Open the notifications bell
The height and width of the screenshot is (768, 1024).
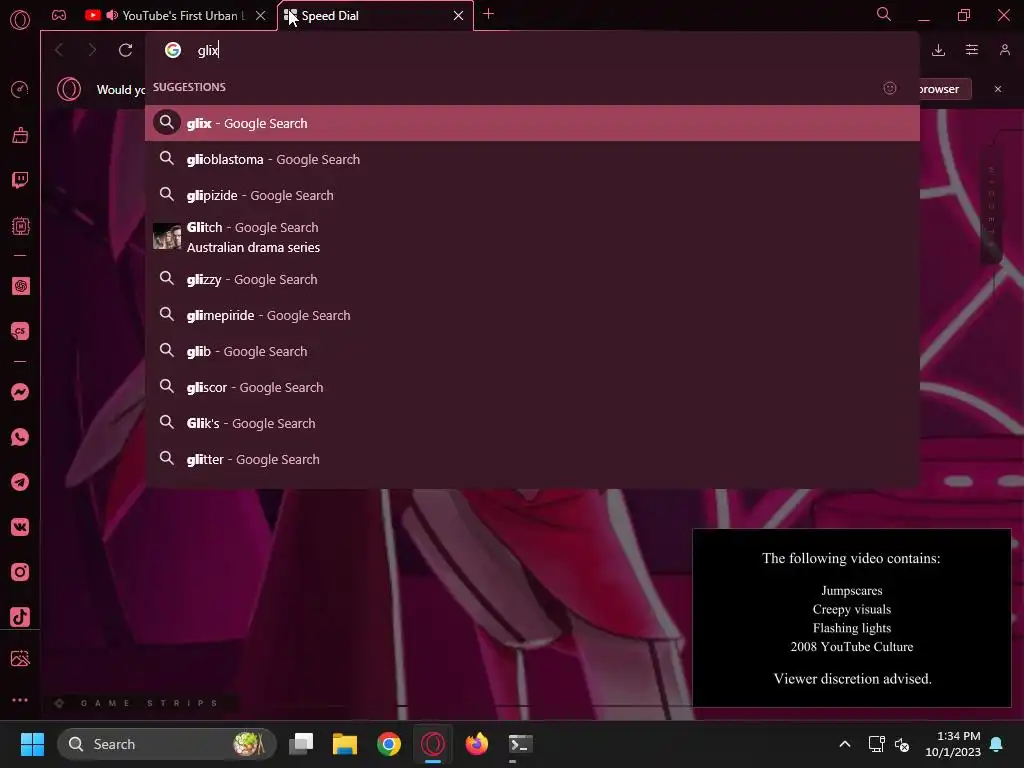(997, 744)
